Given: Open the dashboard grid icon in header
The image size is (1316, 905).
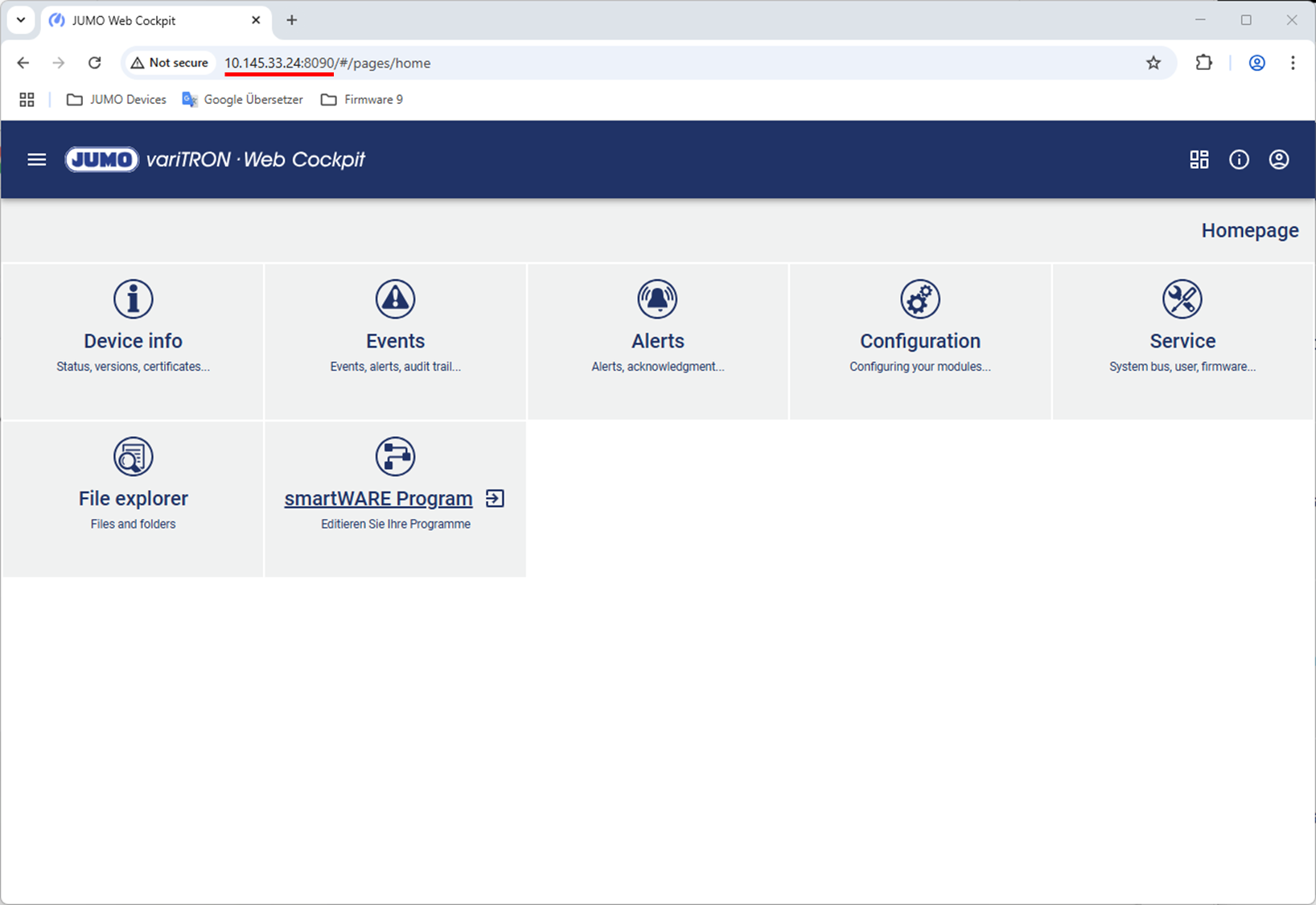Looking at the screenshot, I should 1199,159.
